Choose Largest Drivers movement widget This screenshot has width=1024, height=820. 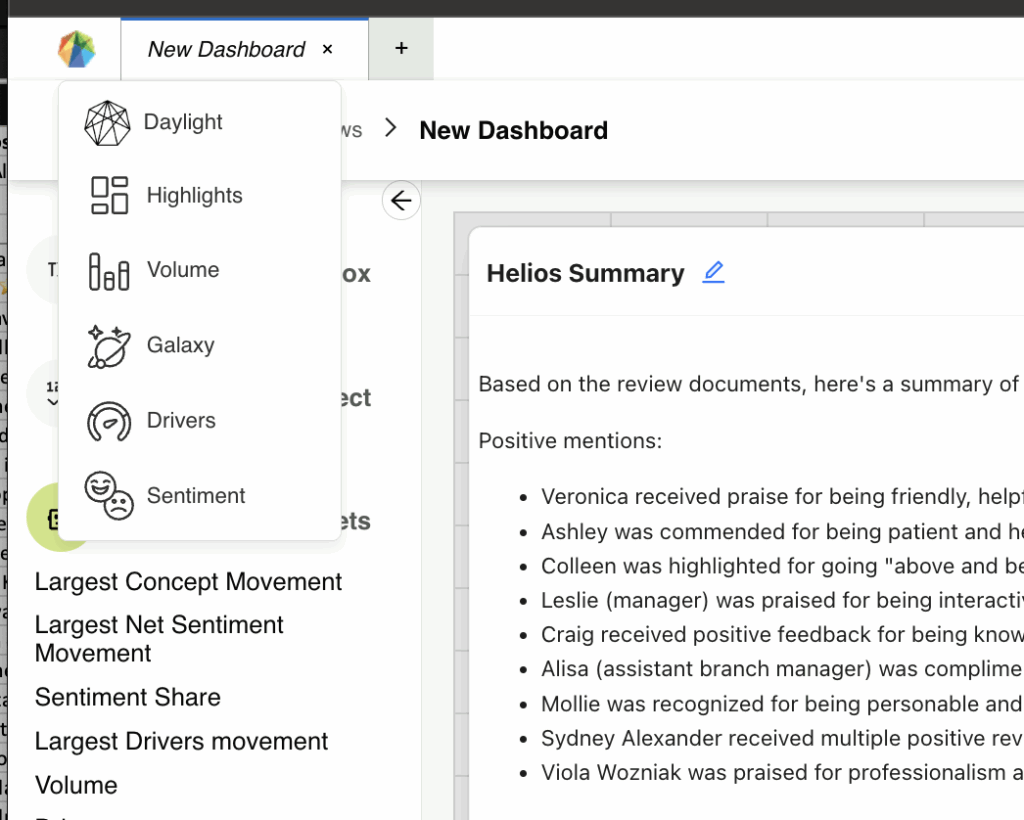[181, 741]
